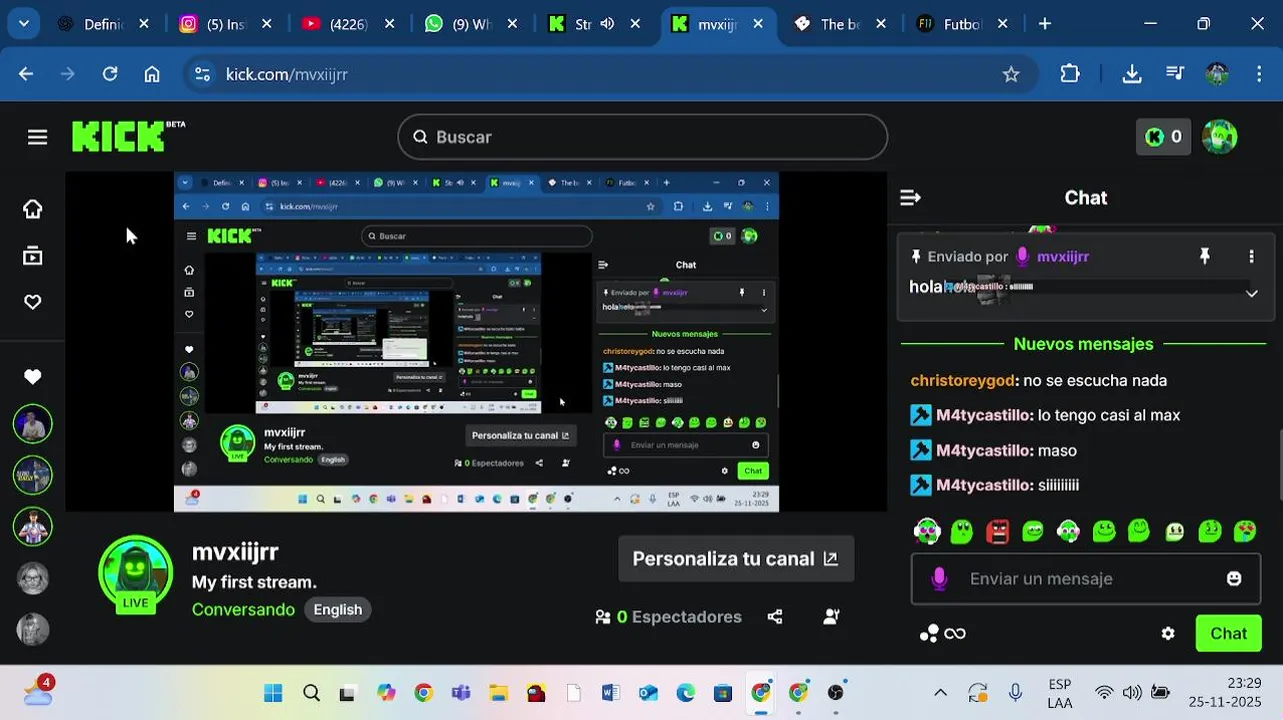The height and width of the screenshot is (720, 1283).
Task: Open tab search dropdown in Chrome
Action: point(23,24)
